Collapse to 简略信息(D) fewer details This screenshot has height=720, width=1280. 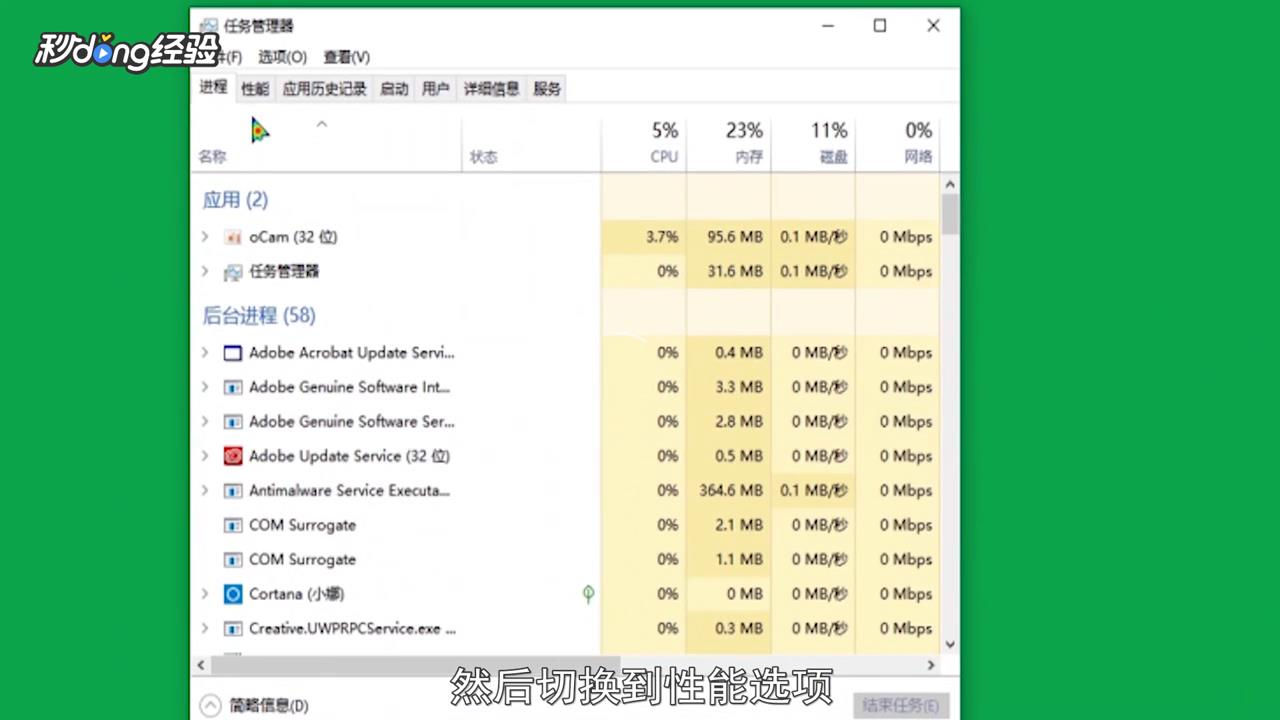pyautogui.click(x=255, y=705)
